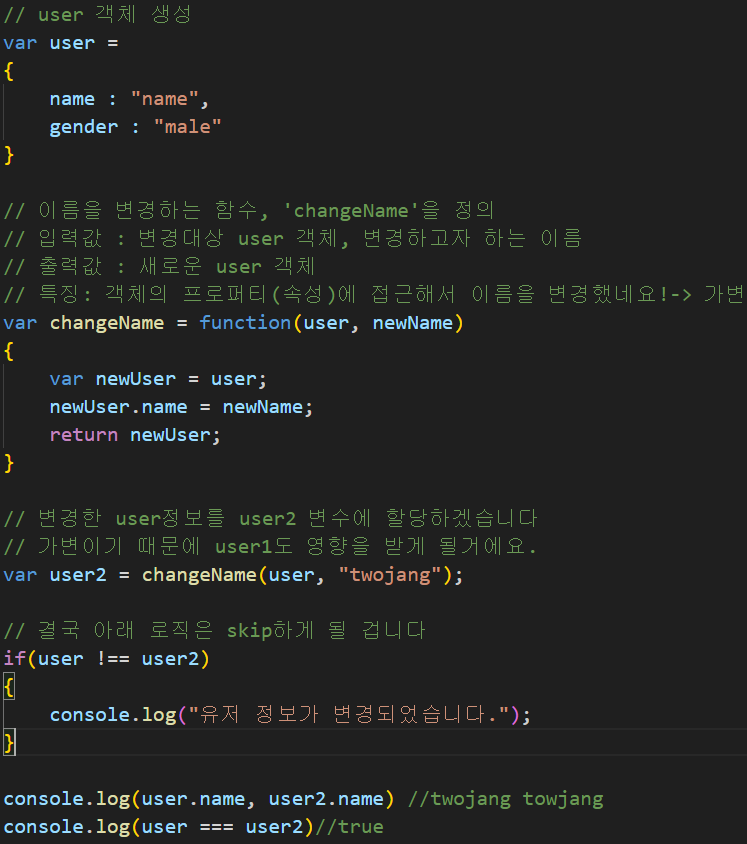The height and width of the screenshot is (844, 747).
Task: Click the 'gender' property key
Action: pyautogui.click(x=83, y=126)
